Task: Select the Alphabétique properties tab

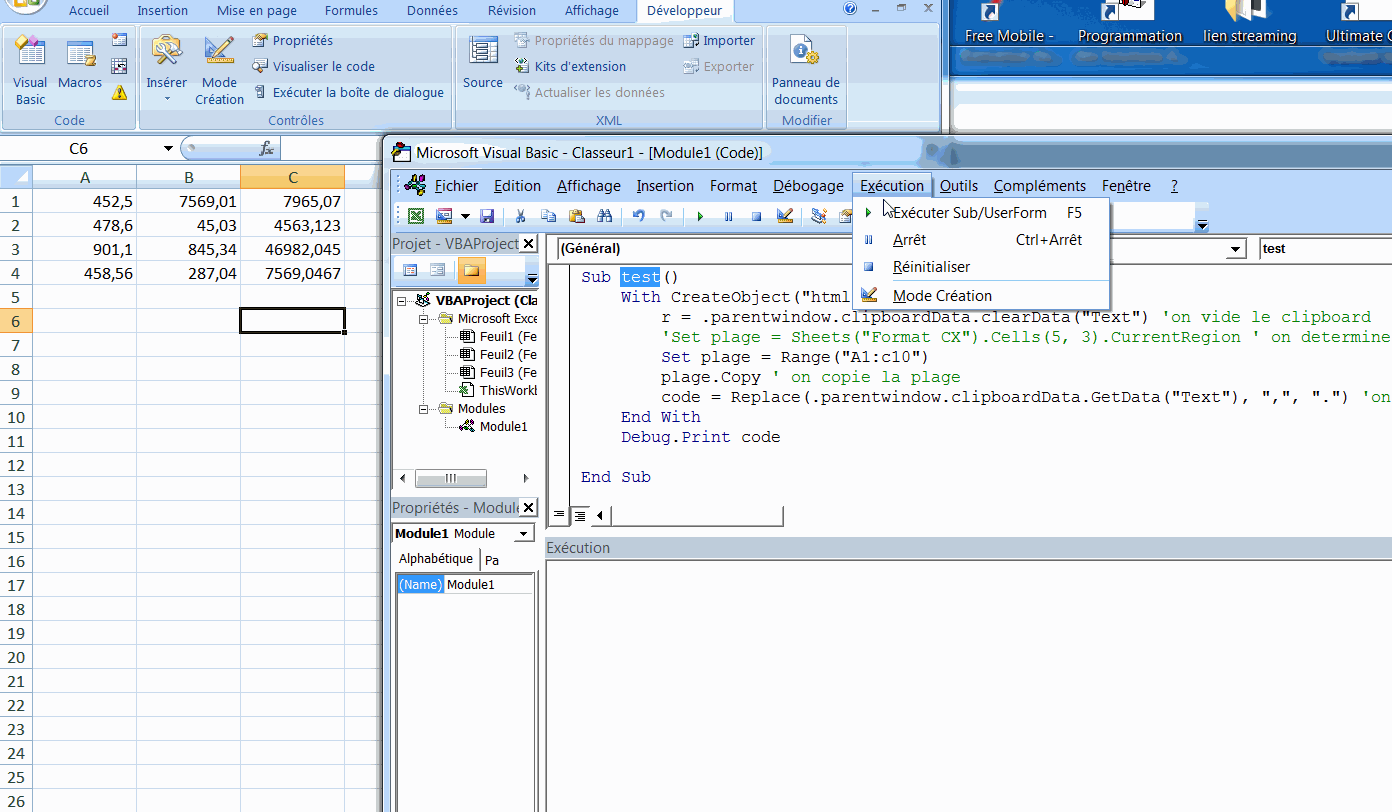Action: (436, 559)
